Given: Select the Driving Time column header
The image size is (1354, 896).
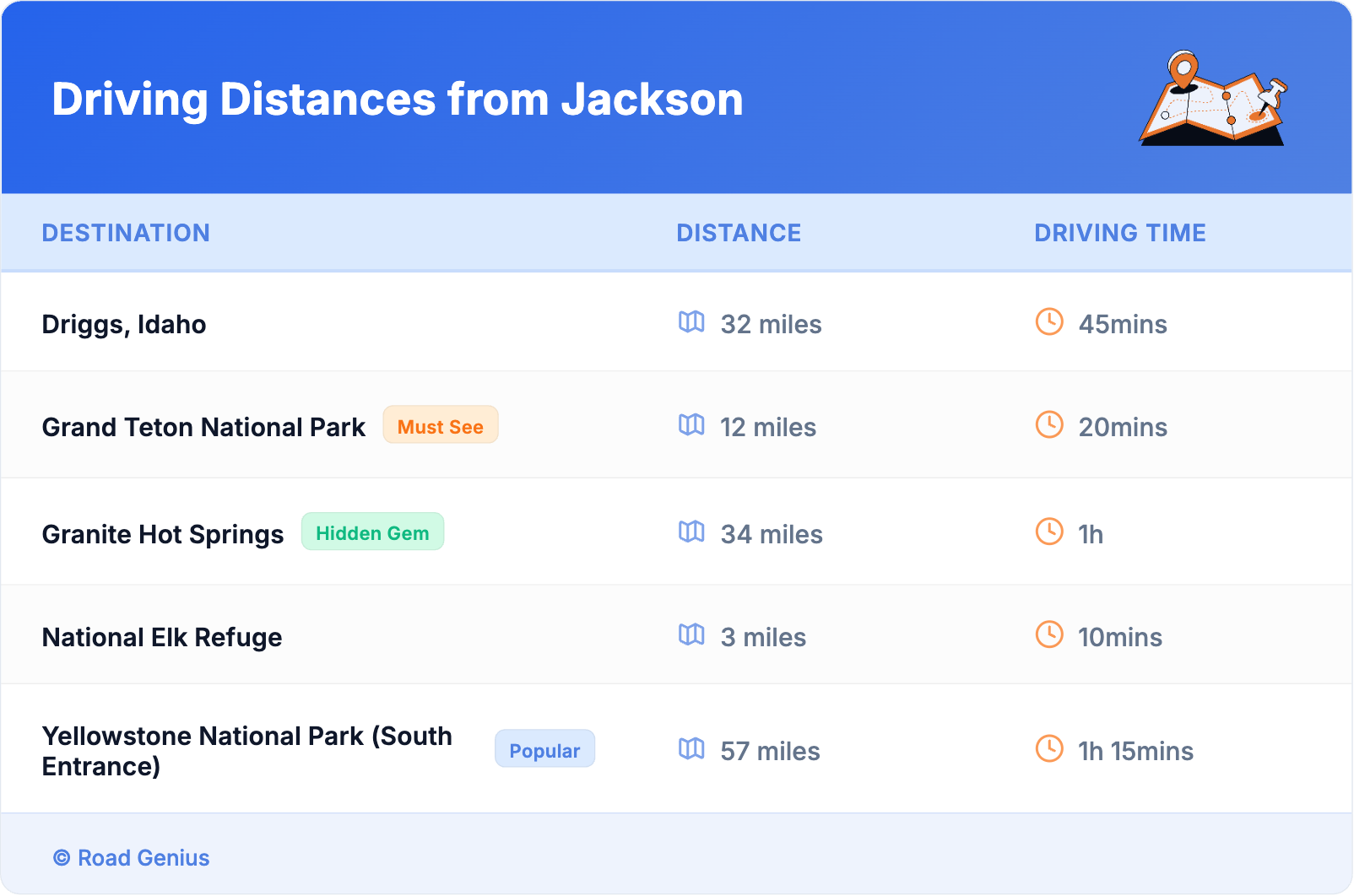Looking at the screenshot, I should coord(1120,233).
